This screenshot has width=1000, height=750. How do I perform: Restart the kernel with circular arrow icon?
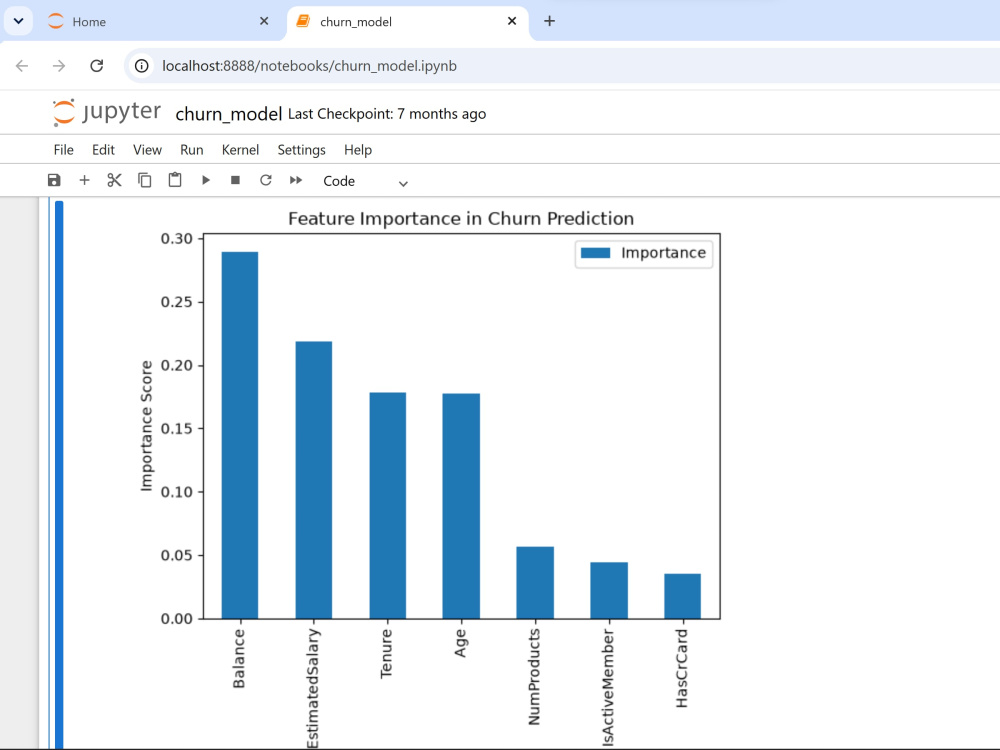[266, 180]
